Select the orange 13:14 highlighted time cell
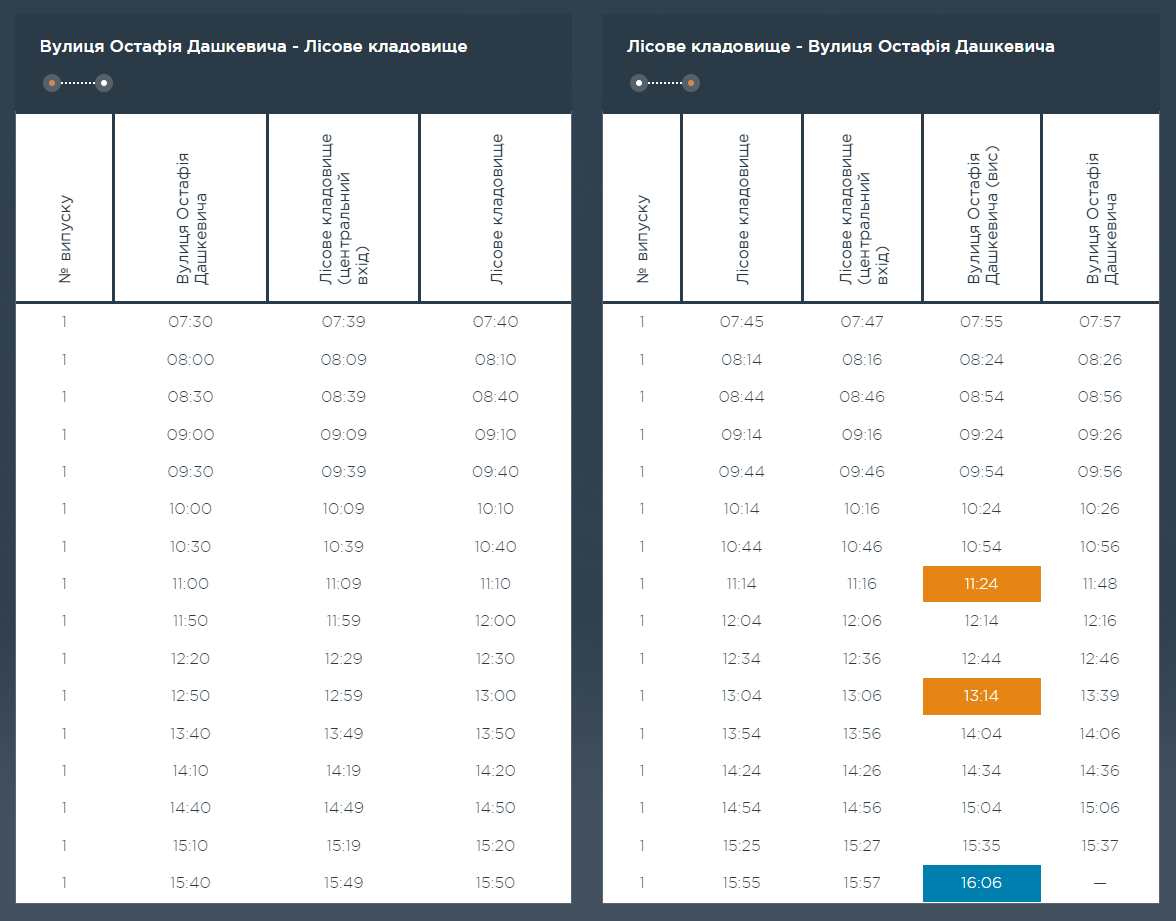1176x921 pixels. [x=981, y=696]
